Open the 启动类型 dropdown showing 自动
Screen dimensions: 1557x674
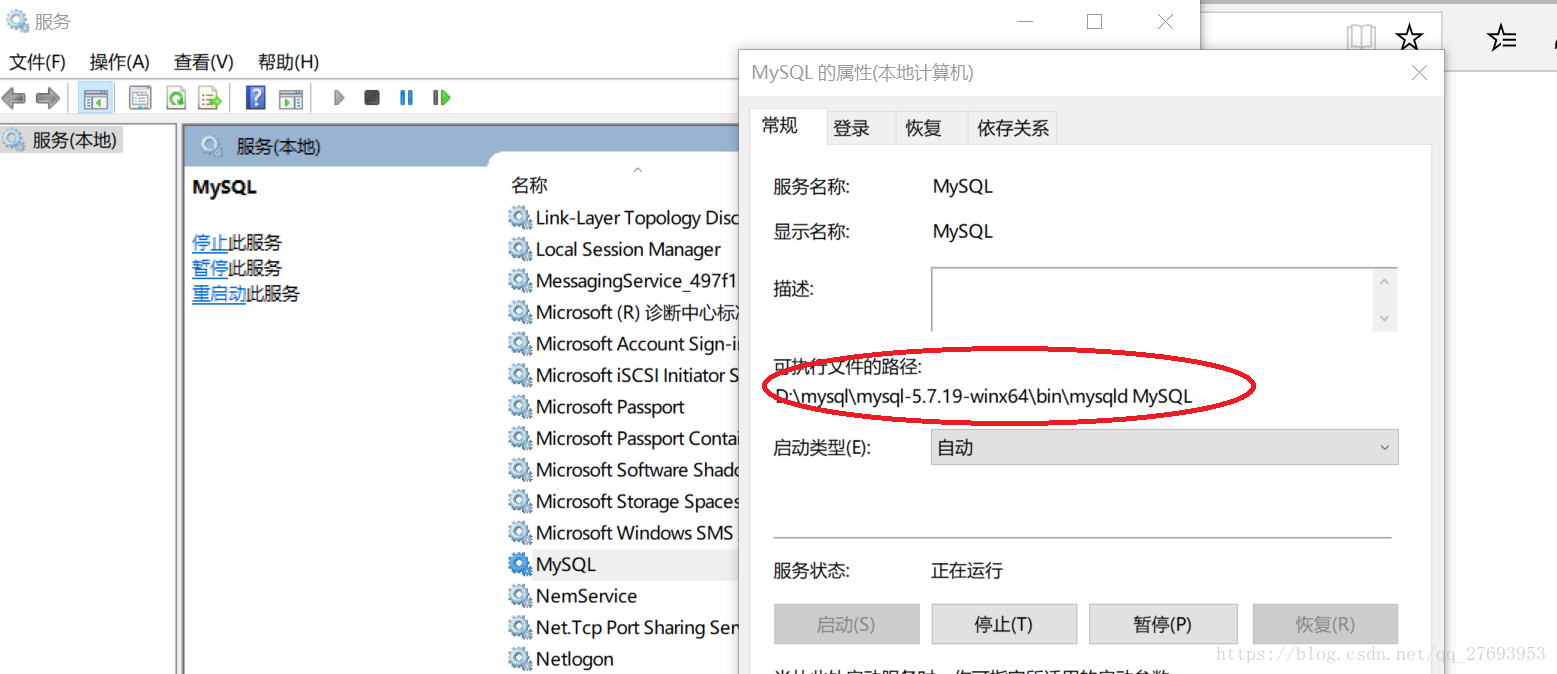pyautogui.click(x=1164, y=448)
